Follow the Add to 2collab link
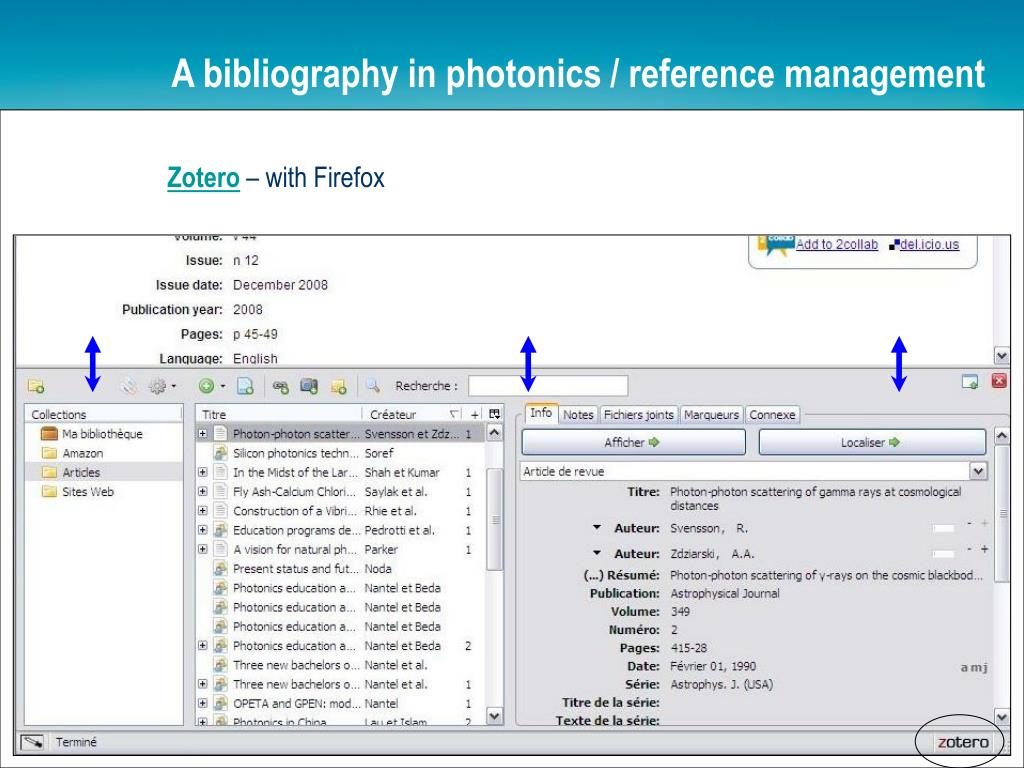Screen dimensions: 1024x768 (837, 244)
